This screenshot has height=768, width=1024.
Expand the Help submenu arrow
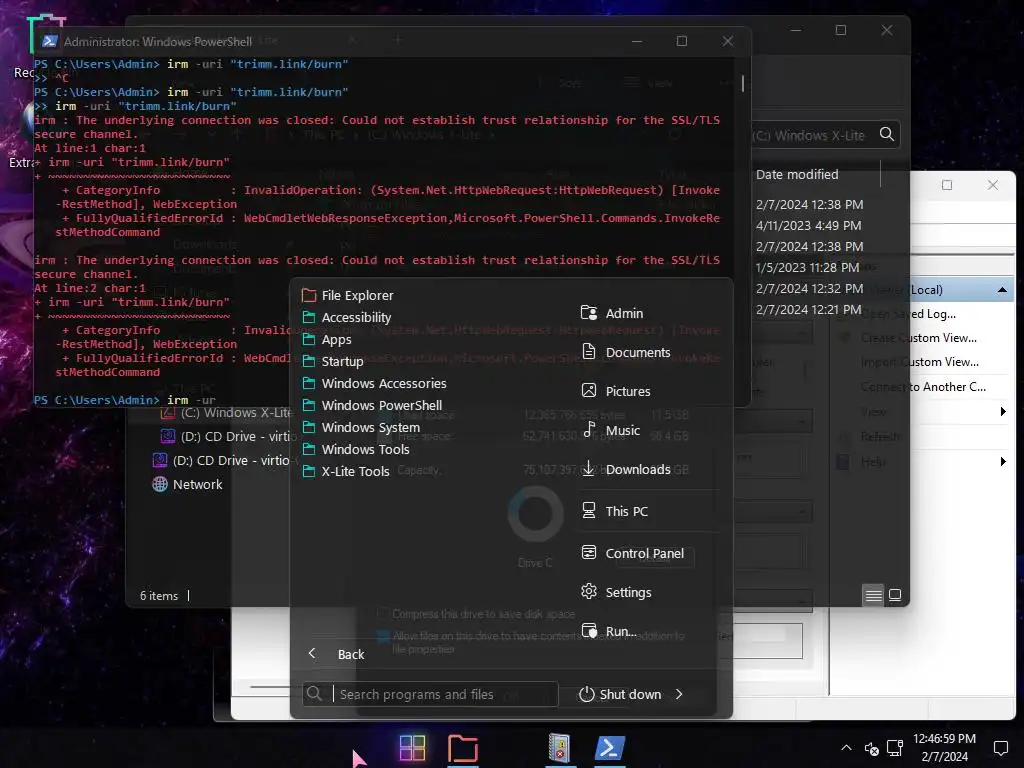(x=1002, y=462)
